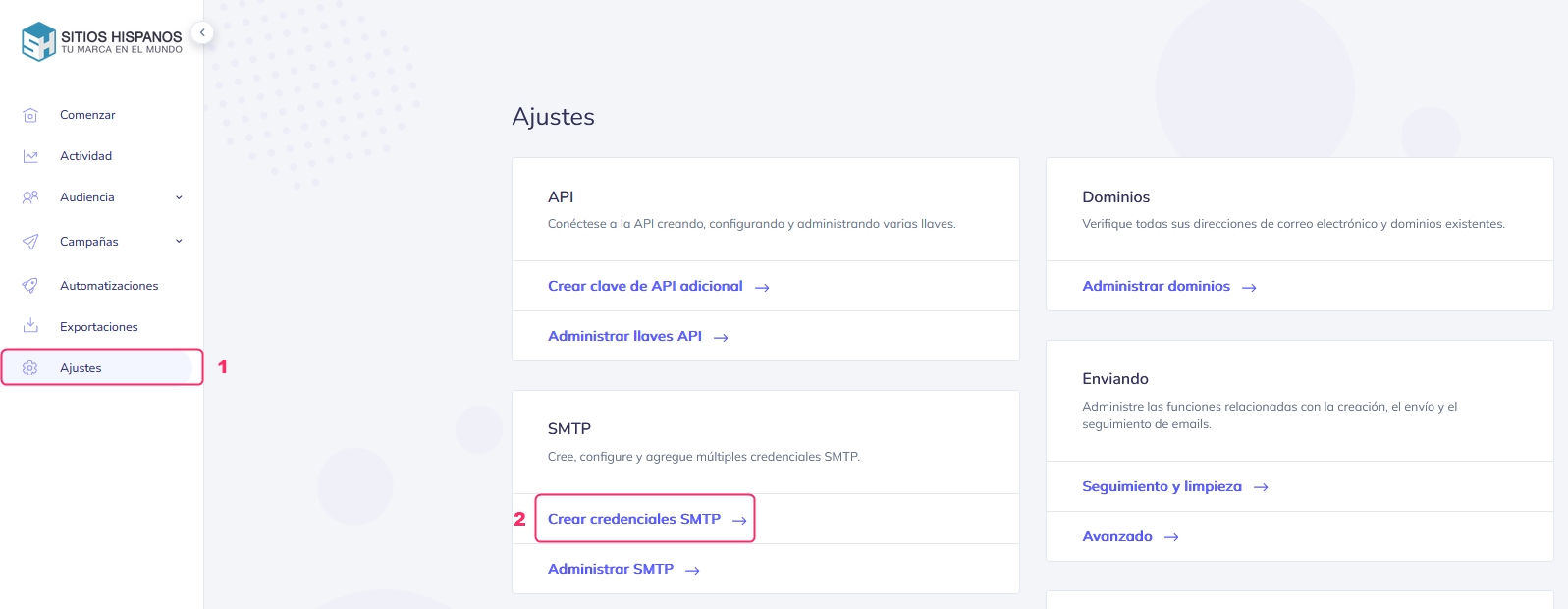Click the Crear clave de API adicional link
The height and width of the screenshot is (609, 1568).
(x=645, y=286)
